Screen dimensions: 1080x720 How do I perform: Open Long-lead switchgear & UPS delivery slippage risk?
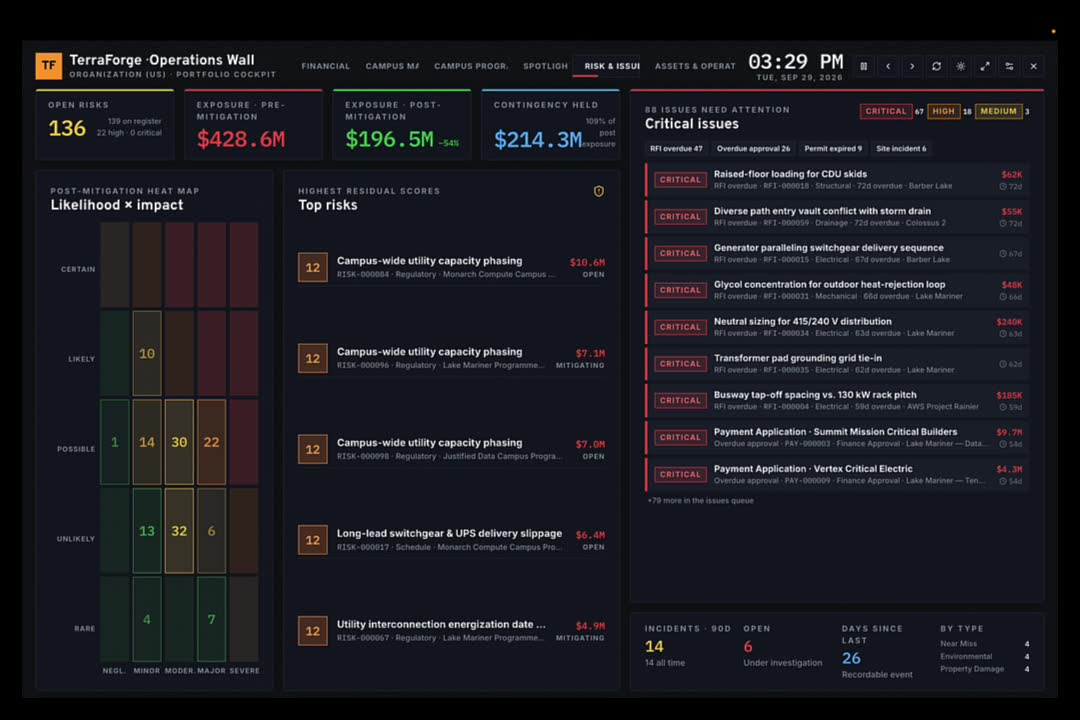tap(452, 540)
